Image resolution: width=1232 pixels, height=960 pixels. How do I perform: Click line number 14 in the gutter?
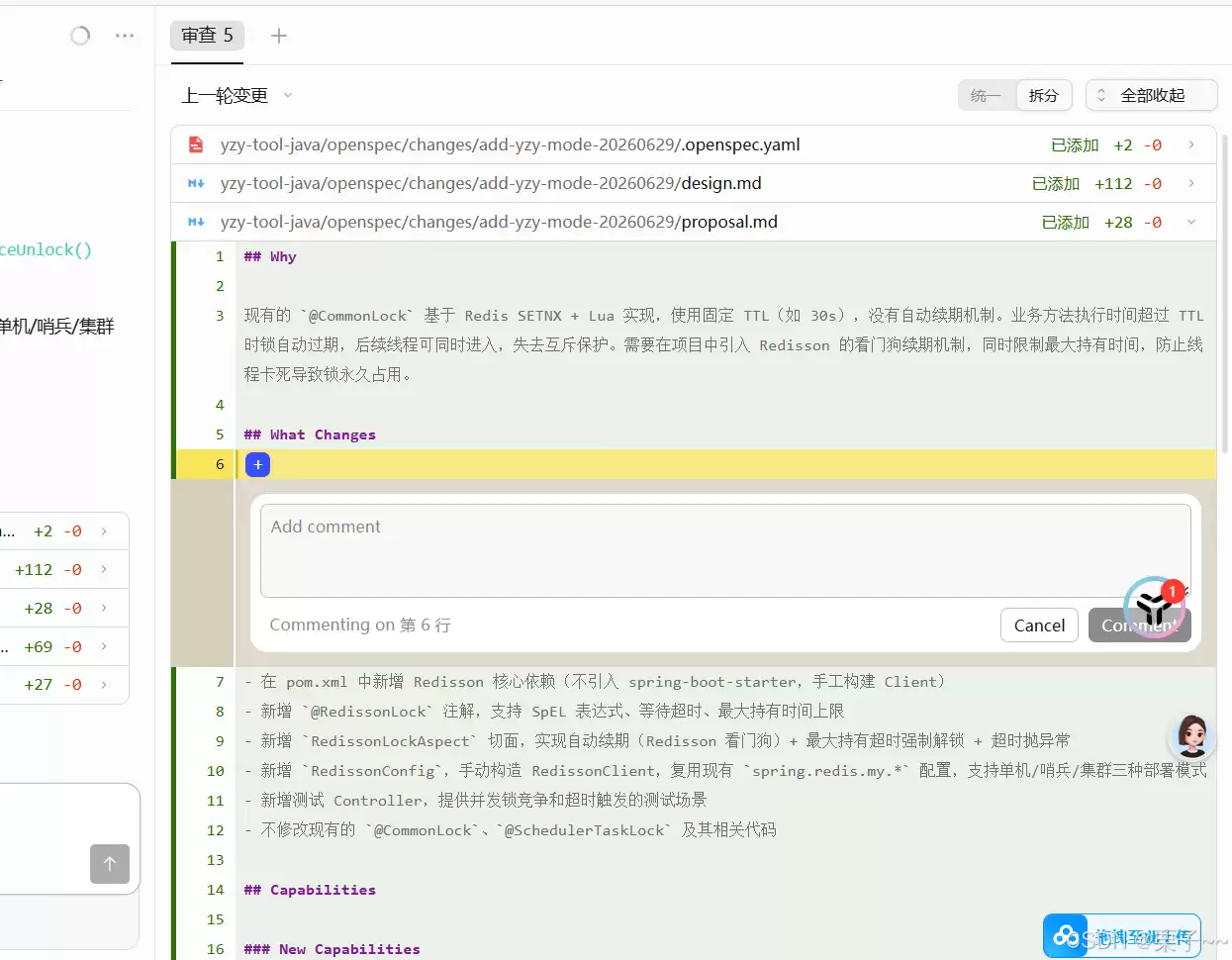(x=216, y=890)
